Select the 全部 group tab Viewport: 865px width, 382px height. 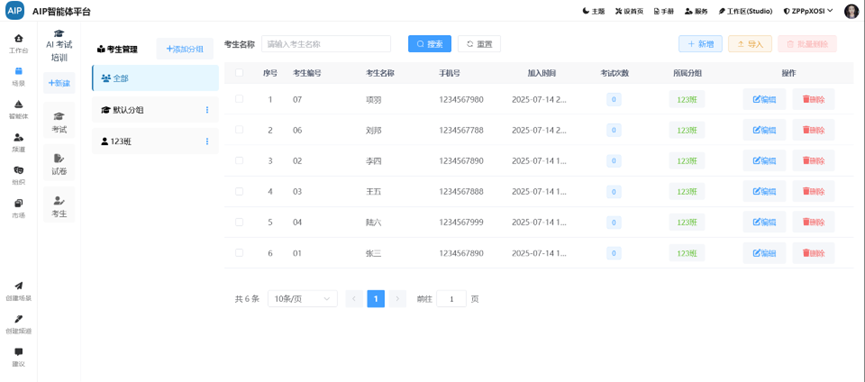pos(155,78)
